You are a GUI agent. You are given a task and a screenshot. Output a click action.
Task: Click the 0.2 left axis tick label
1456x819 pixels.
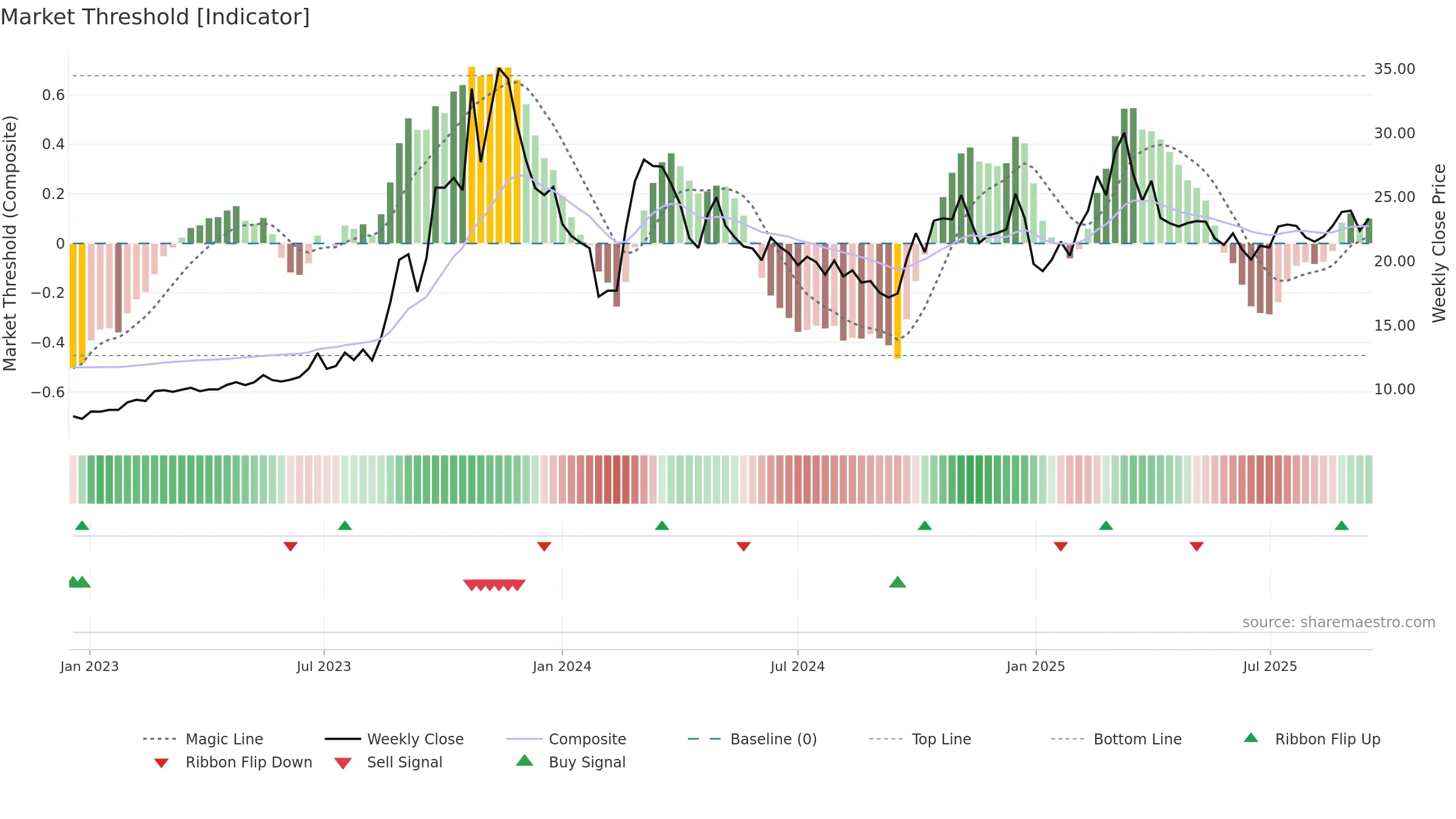click(53, 194)
